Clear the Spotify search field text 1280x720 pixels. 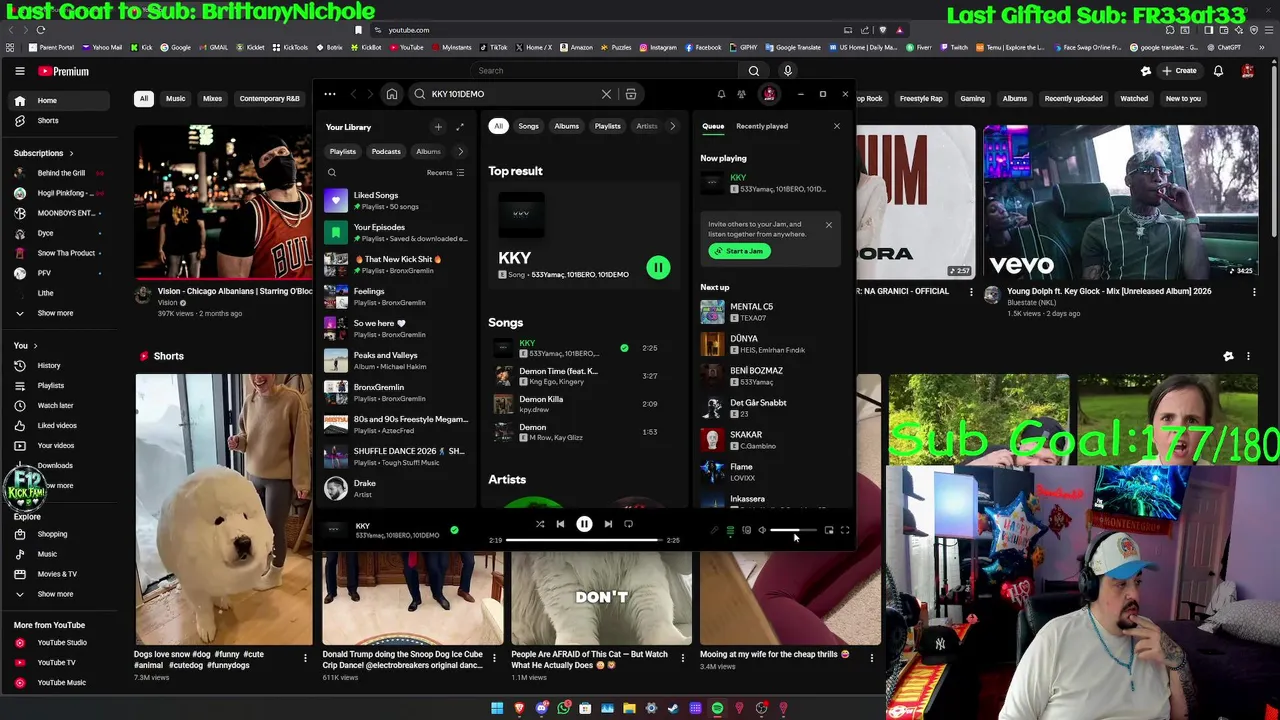(606, 94)
